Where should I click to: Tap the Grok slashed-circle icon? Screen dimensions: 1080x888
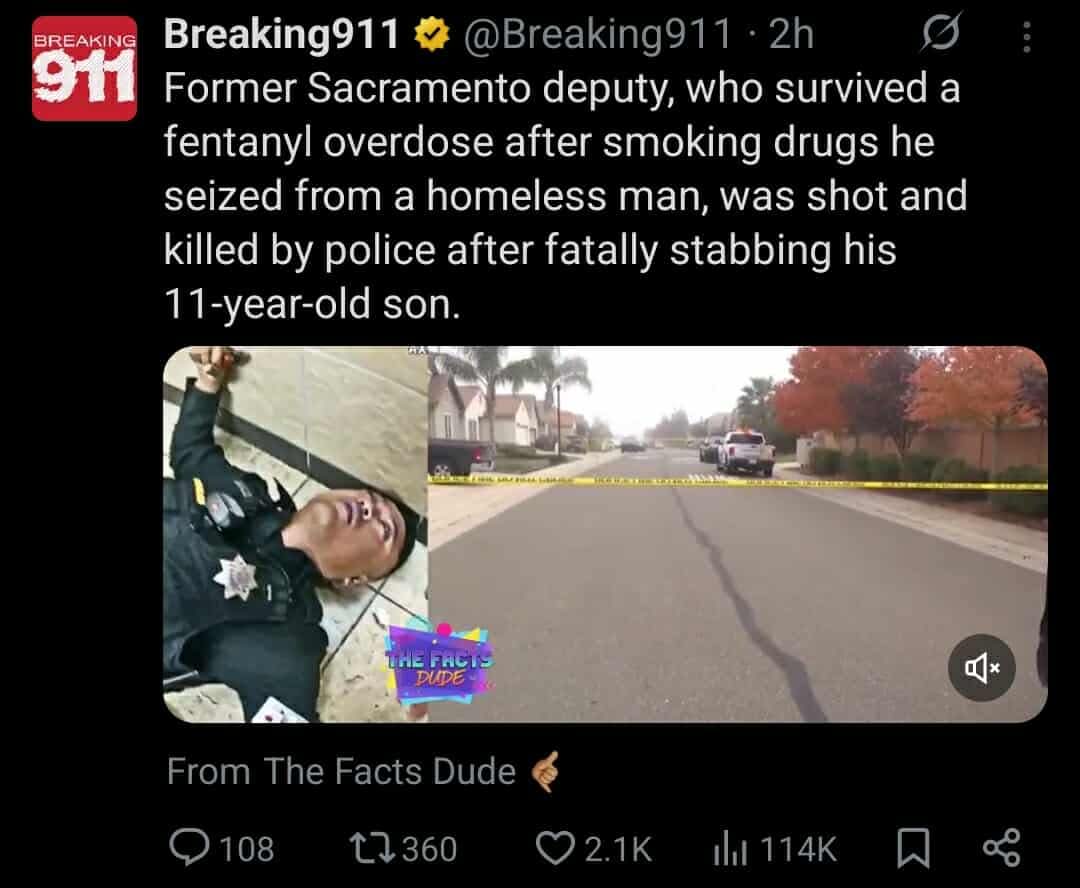pos(940,32)
